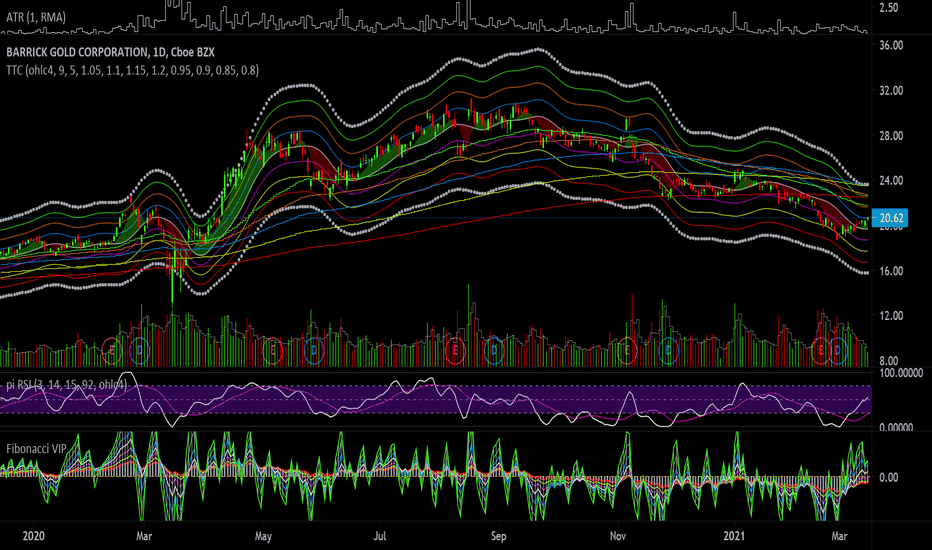Click the 12.00 price axis label
Viewport: 932px width, 550px height.
891,316
